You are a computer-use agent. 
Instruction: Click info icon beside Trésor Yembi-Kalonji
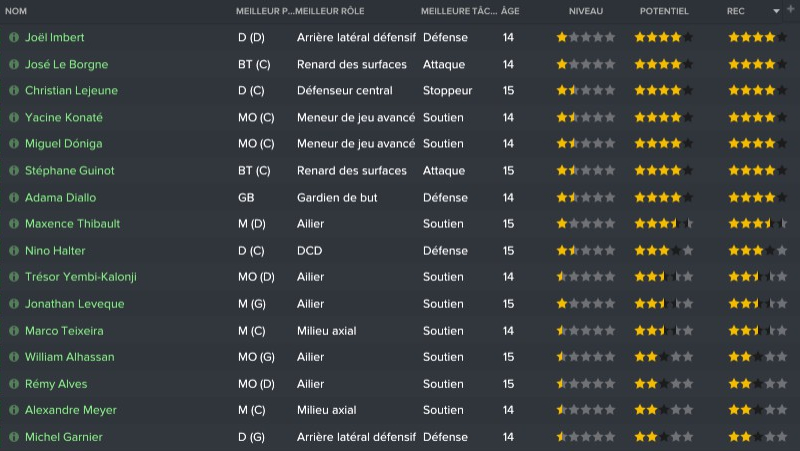coord(13,277)
